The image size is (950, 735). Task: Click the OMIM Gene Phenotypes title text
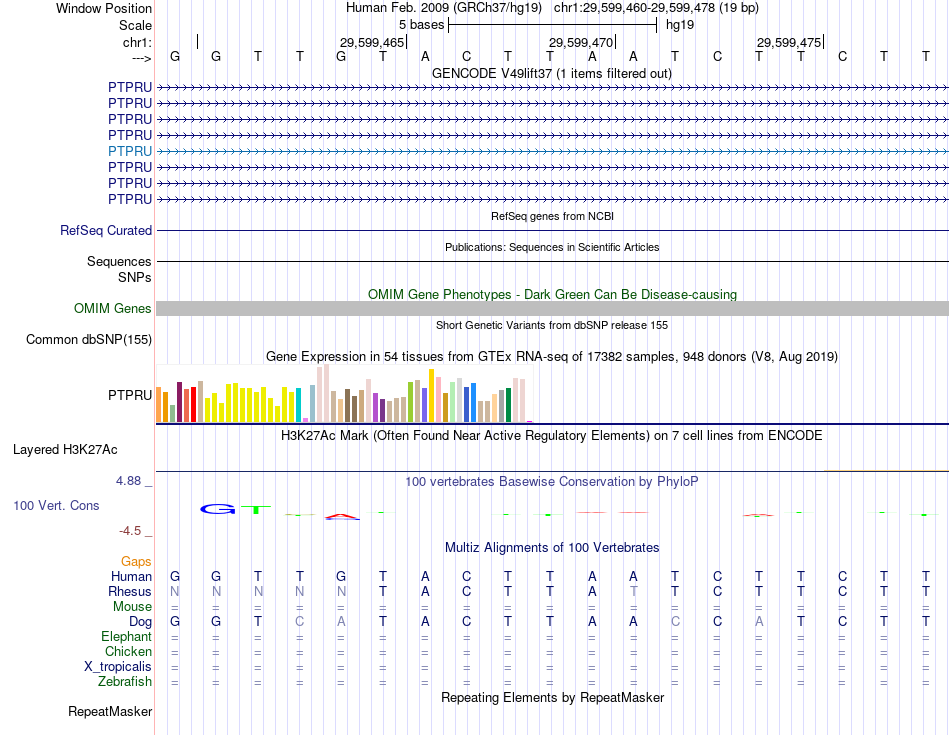pyautogui.click(x=552, y=294)
